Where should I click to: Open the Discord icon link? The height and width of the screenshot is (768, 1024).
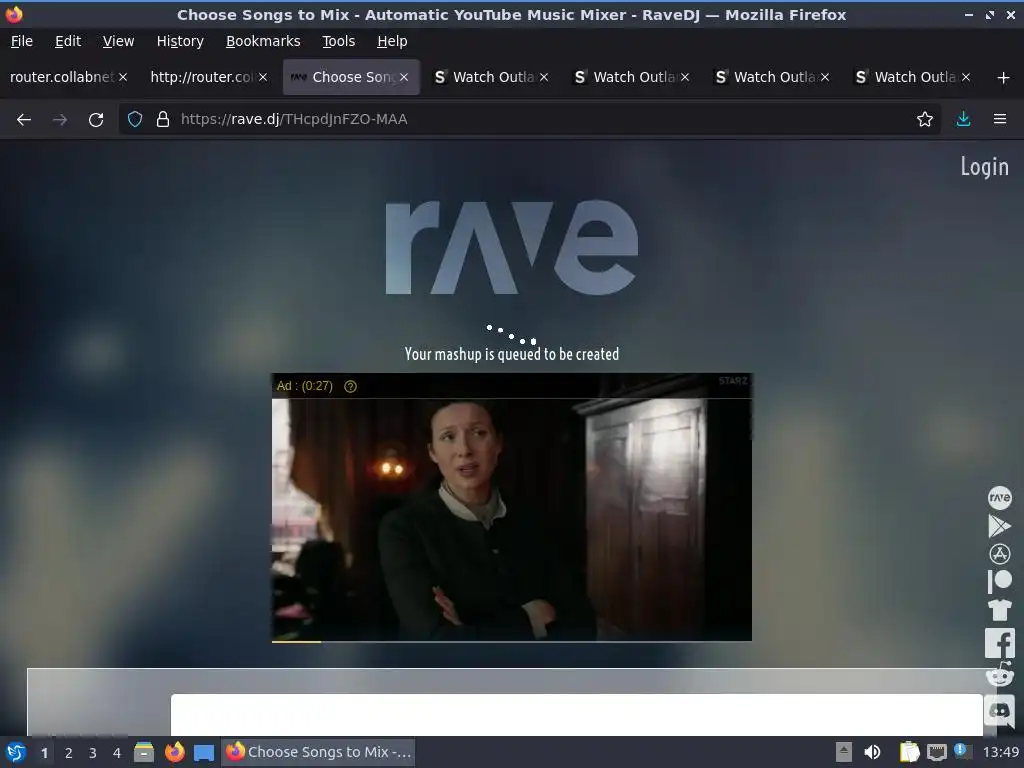tap(999, 710)
